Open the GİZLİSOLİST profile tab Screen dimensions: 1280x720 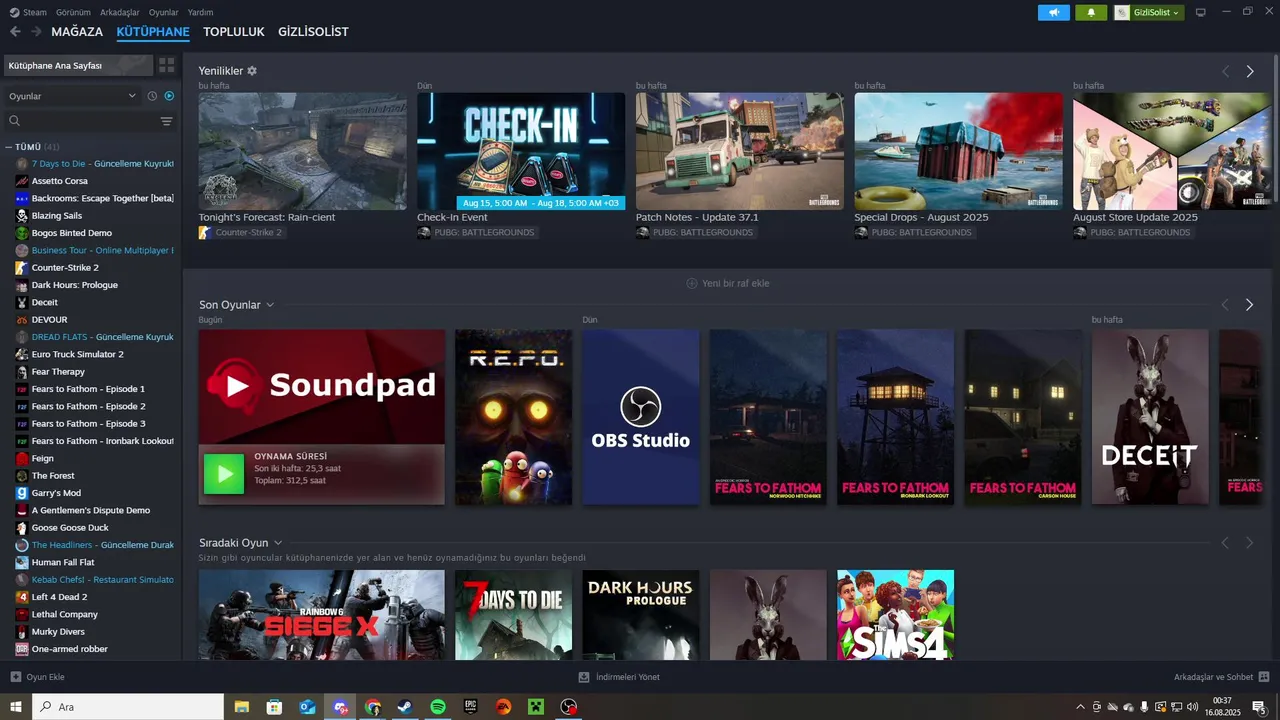[313, 32]
